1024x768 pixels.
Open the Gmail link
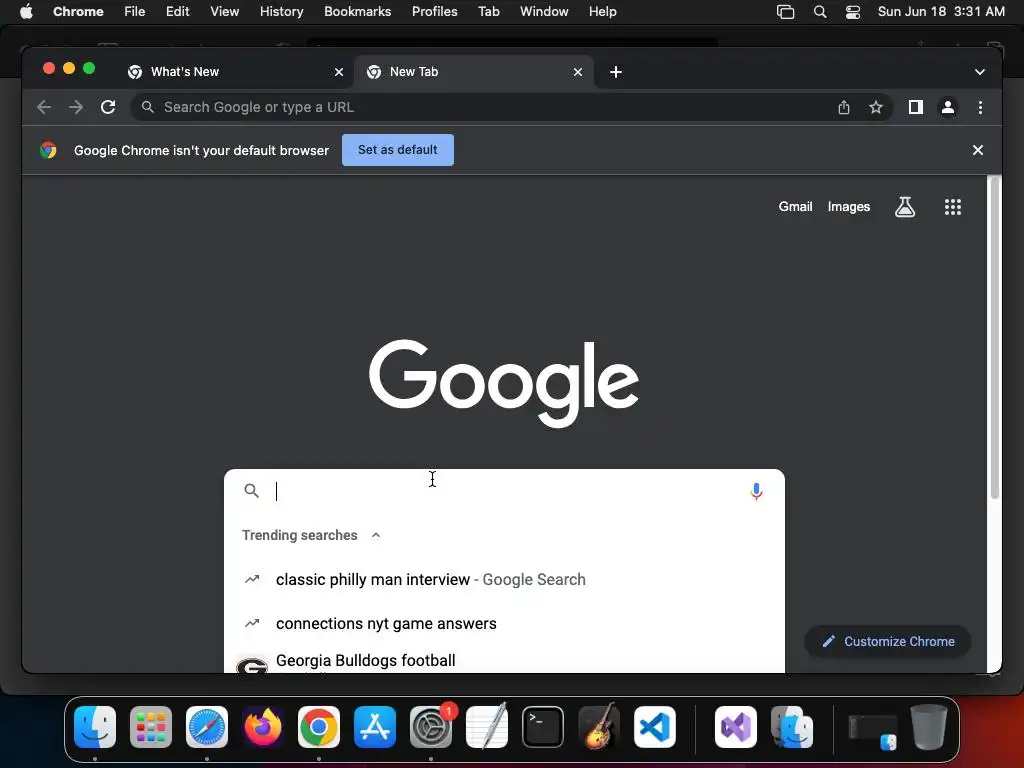pyautogui.click(x=795, y=206)
